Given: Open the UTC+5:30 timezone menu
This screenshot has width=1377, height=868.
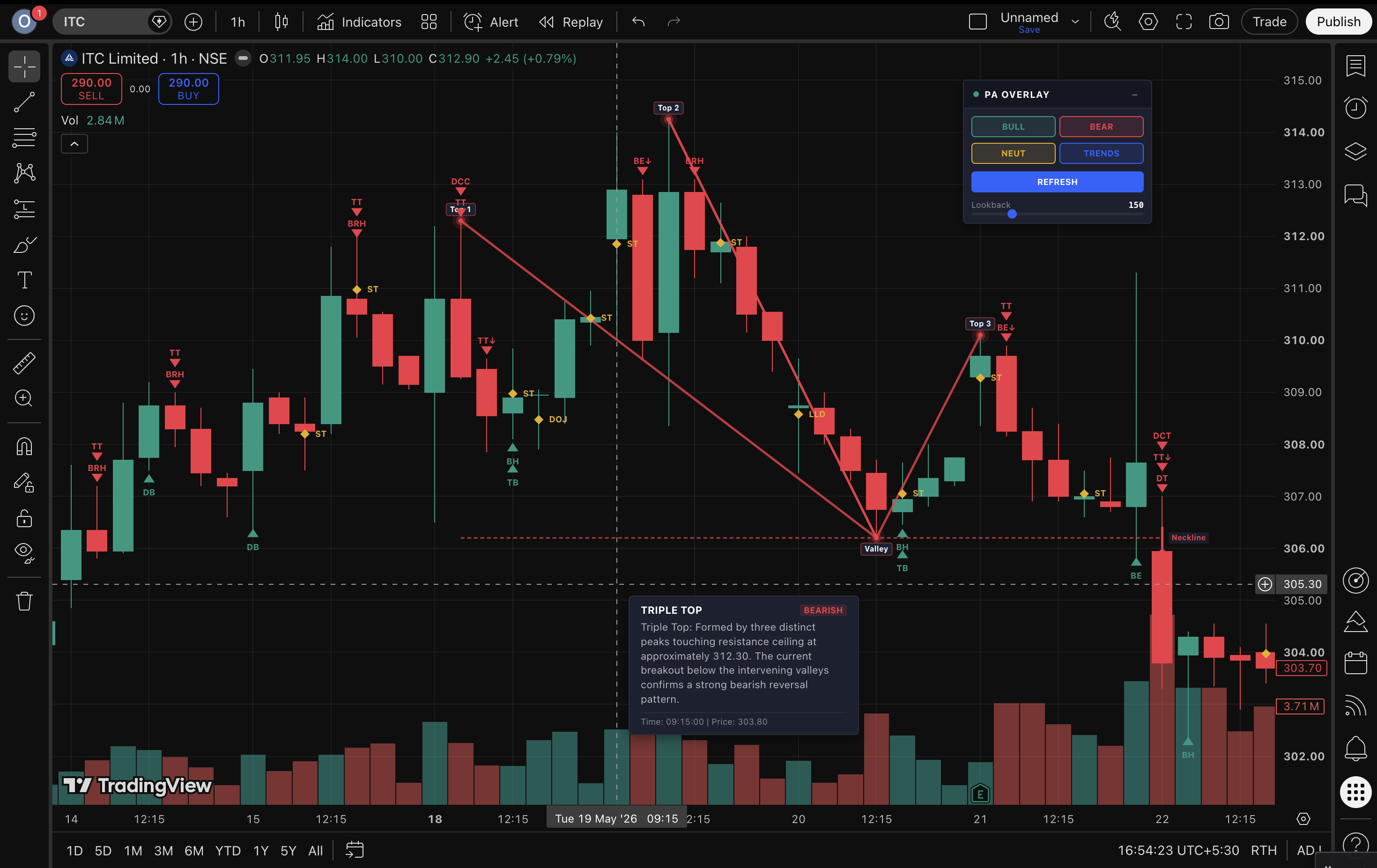Looking at the screenshot, I should [1178, 850].
